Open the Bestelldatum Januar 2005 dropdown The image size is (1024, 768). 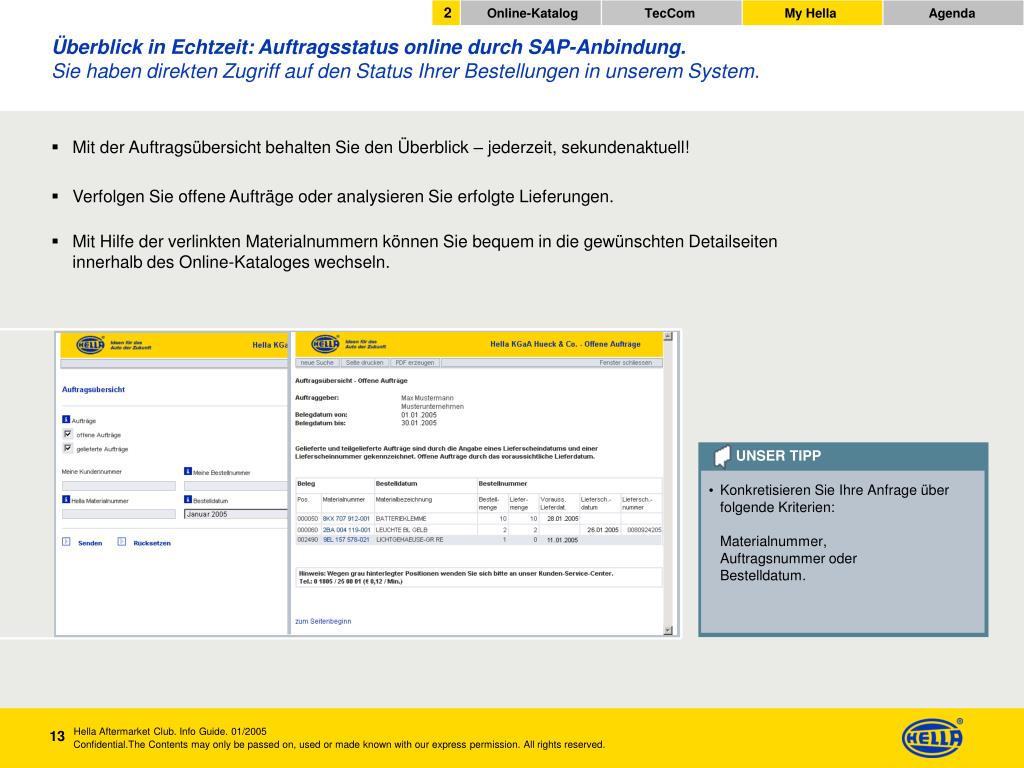click(236, 515)
